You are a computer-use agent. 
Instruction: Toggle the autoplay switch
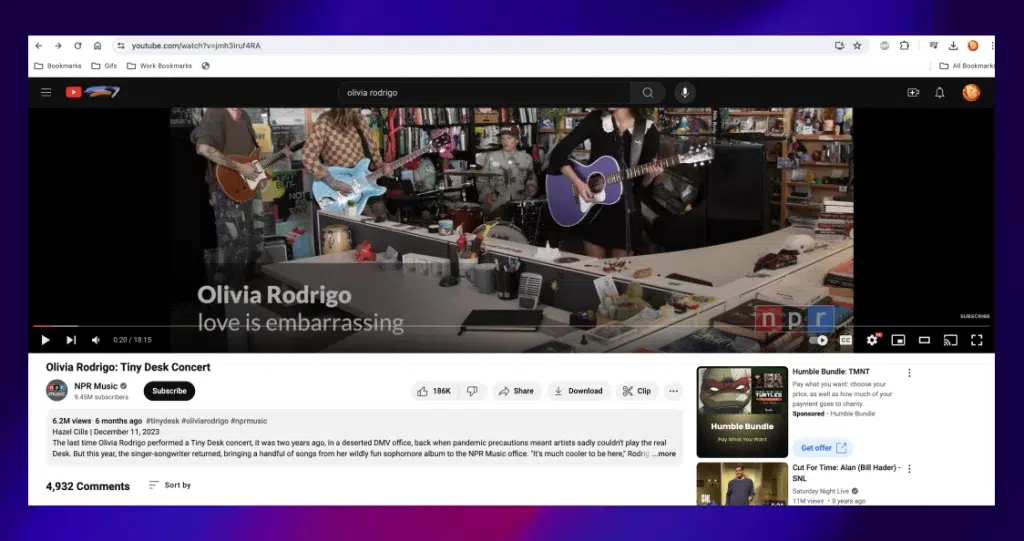(x=818, y=340)
